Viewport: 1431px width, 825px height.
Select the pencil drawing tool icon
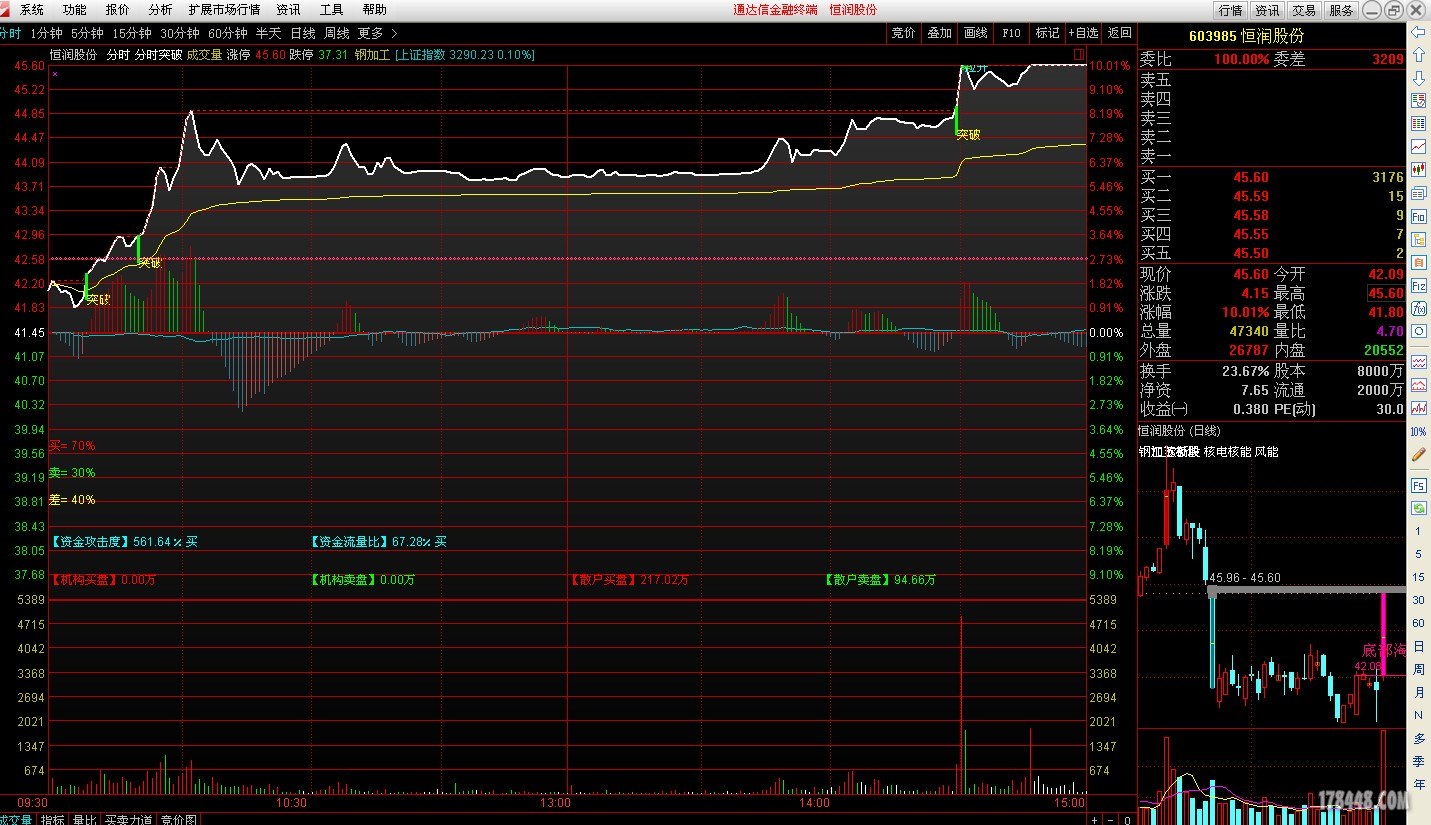(1418, 454)
